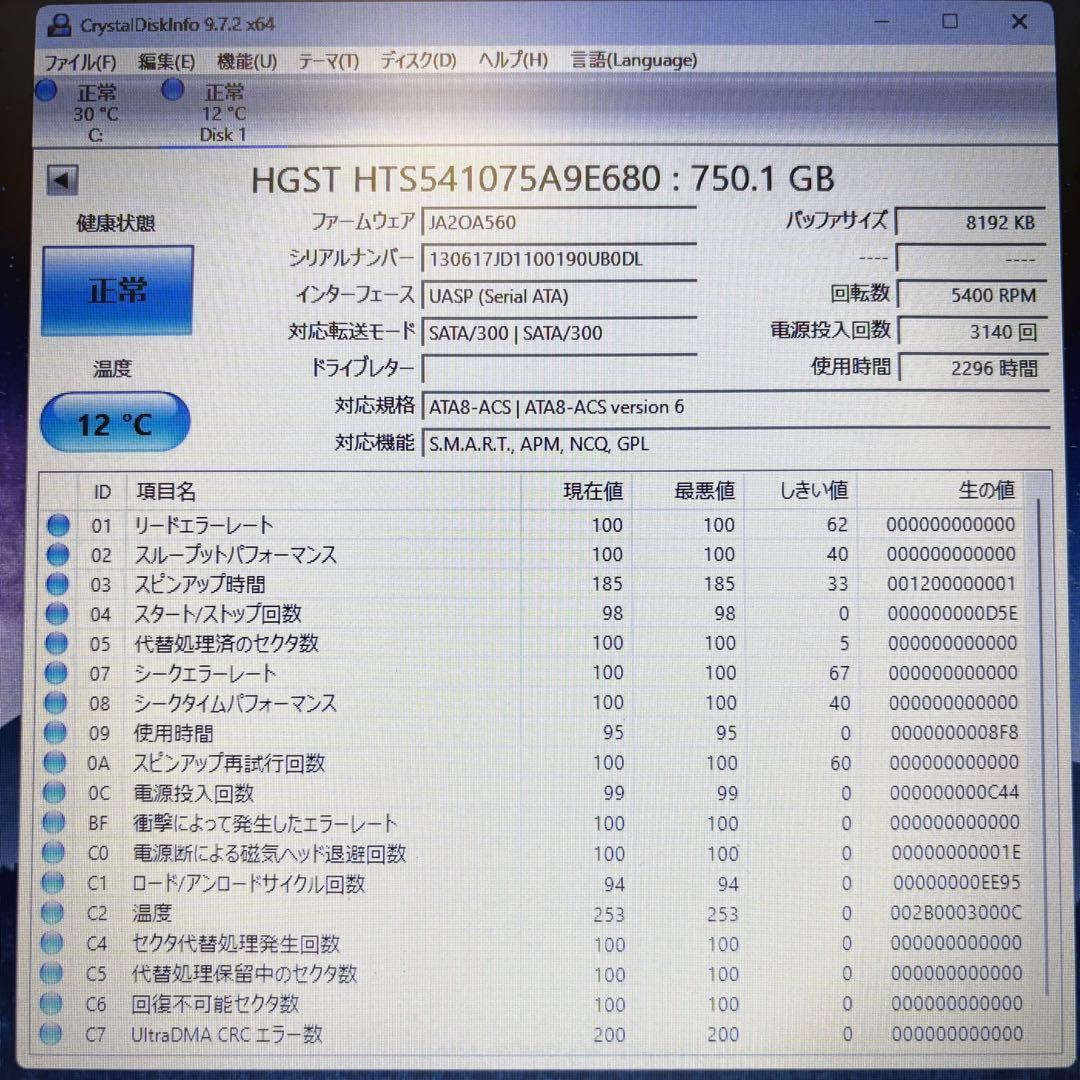Open the 言語(Language) menu
Screen dimensions: 1080x1080
point(633,60)
